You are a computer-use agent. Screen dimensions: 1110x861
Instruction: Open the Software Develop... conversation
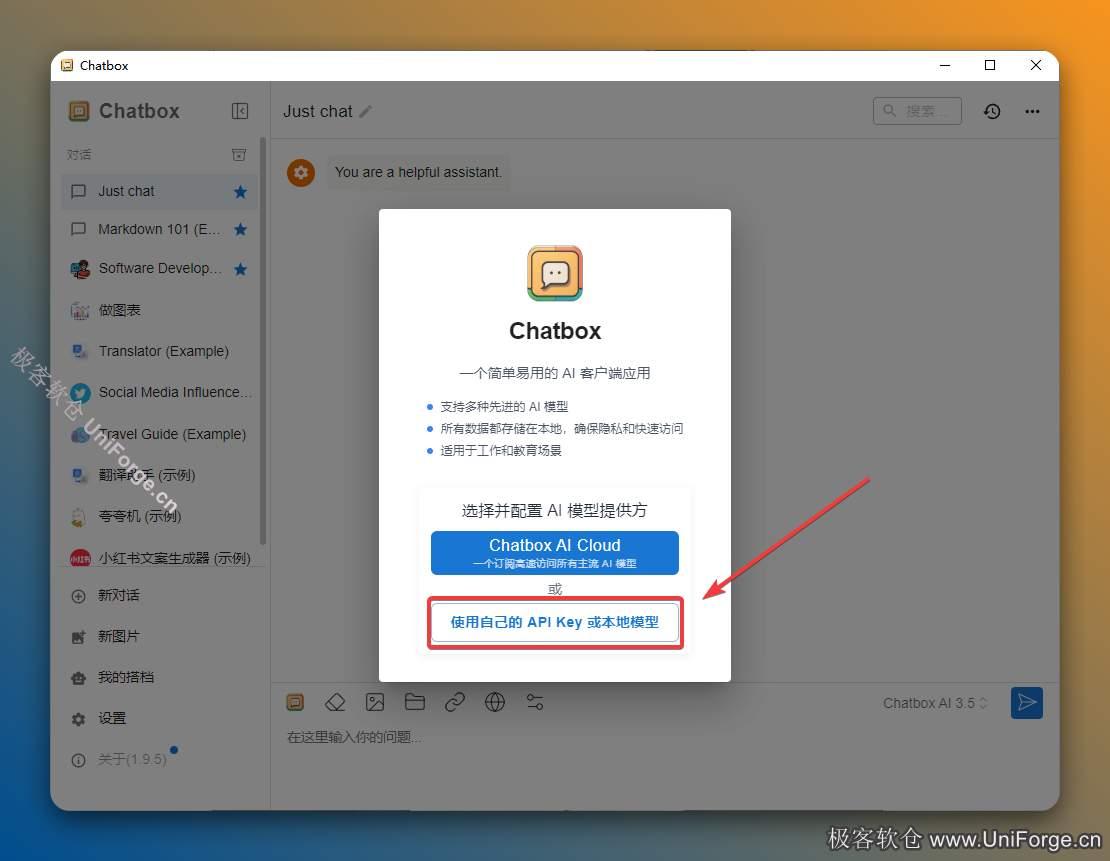coord(160,268)
